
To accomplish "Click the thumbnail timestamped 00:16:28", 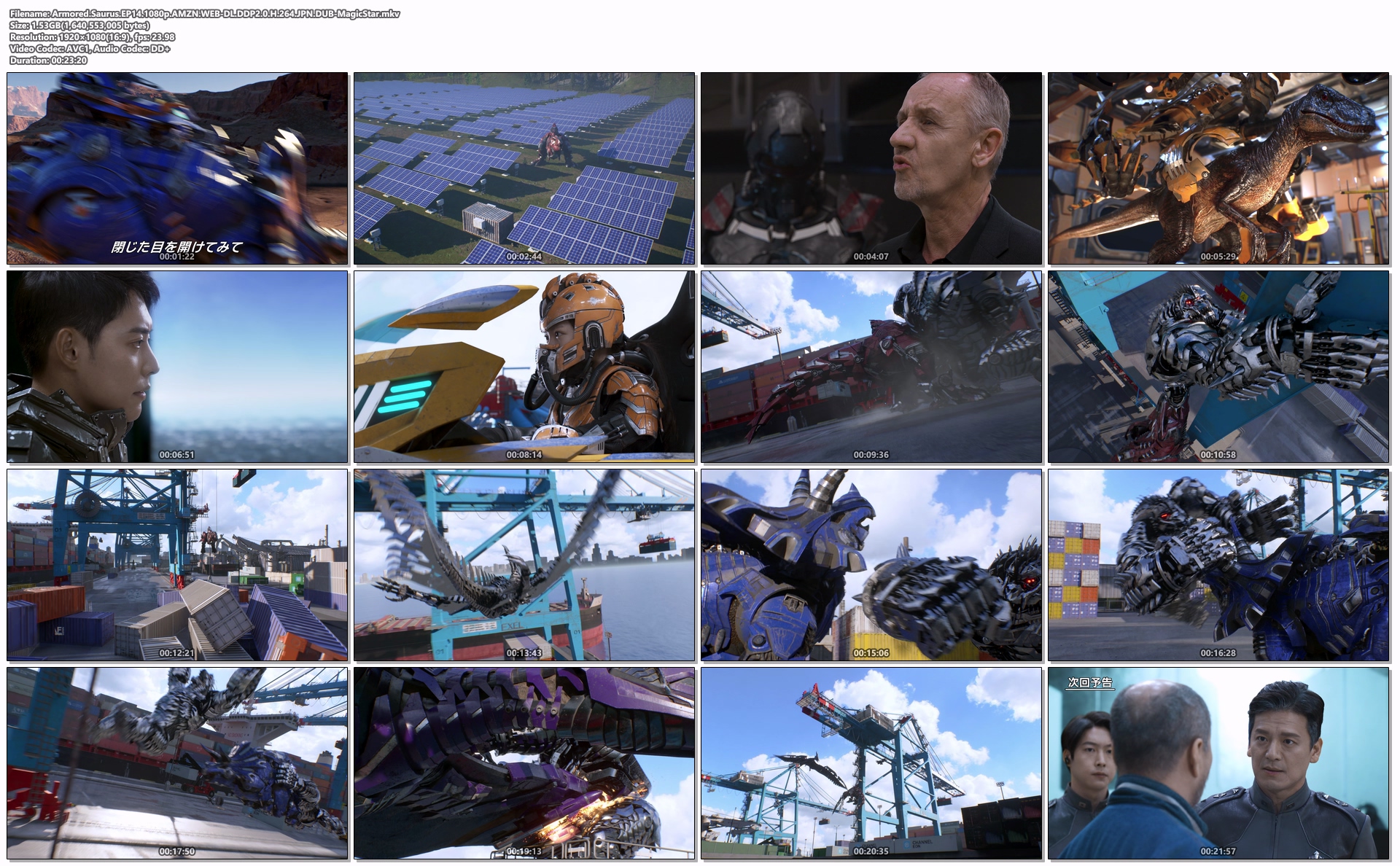I will click(1218, 565).
